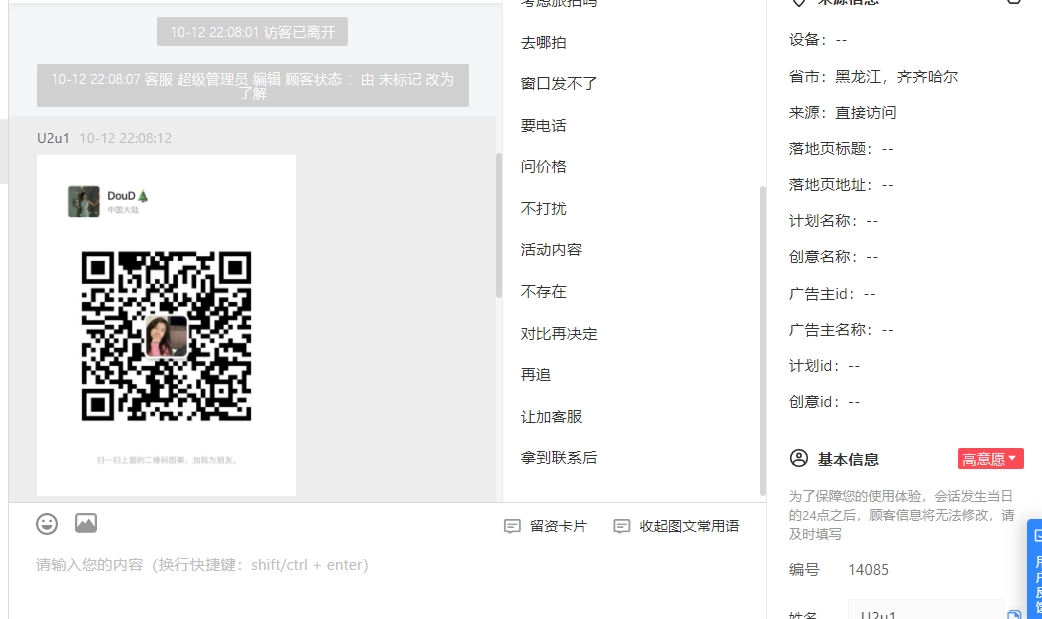Select quick reply 不存在
Image resolution: width=1042 pixels, height=619 pixels.
[544, 292]
